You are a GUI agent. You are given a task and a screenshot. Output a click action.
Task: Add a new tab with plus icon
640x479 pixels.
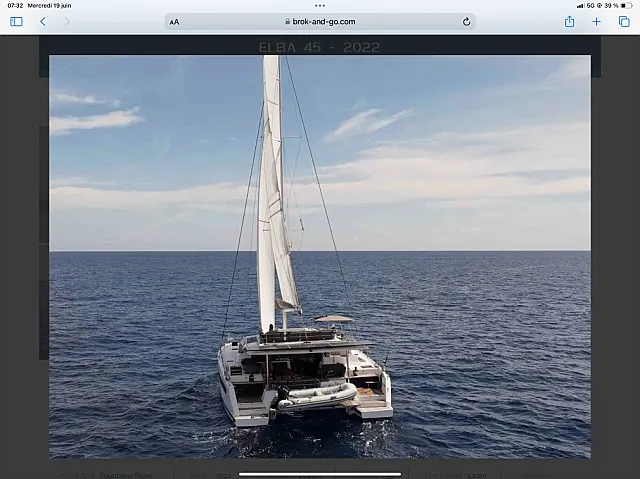click(x=596, y=22)
